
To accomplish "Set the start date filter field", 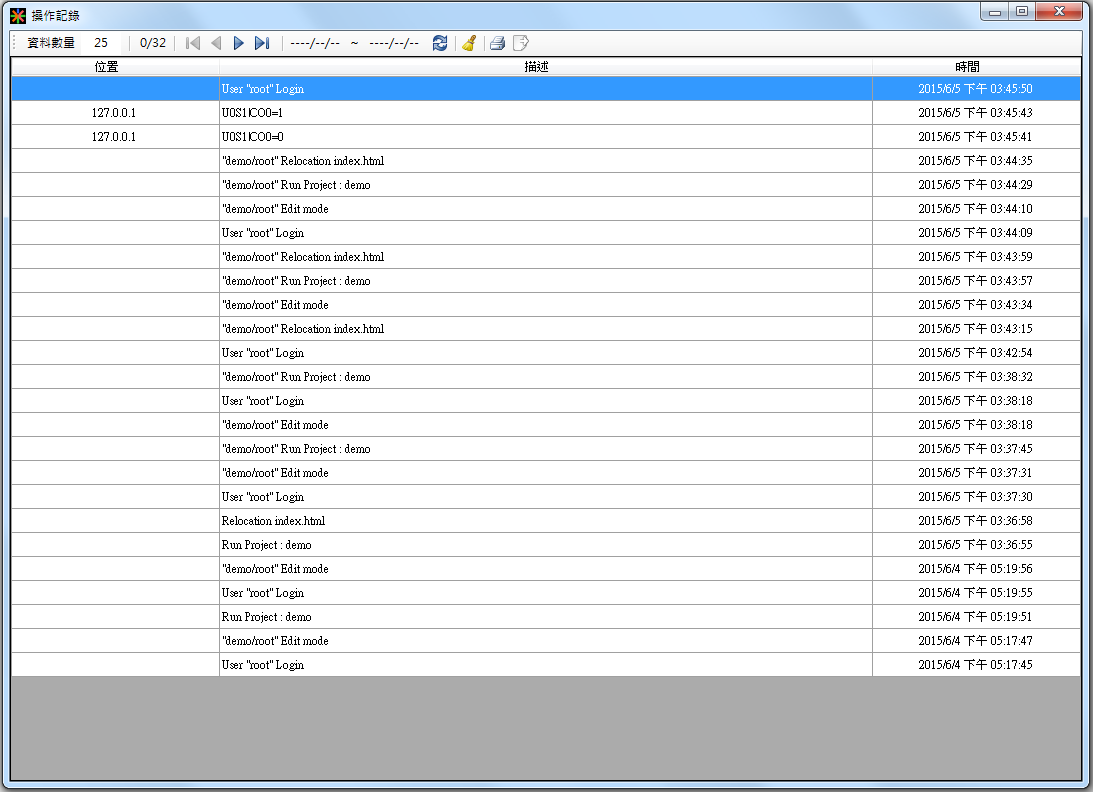I will [x=315, y=43].
